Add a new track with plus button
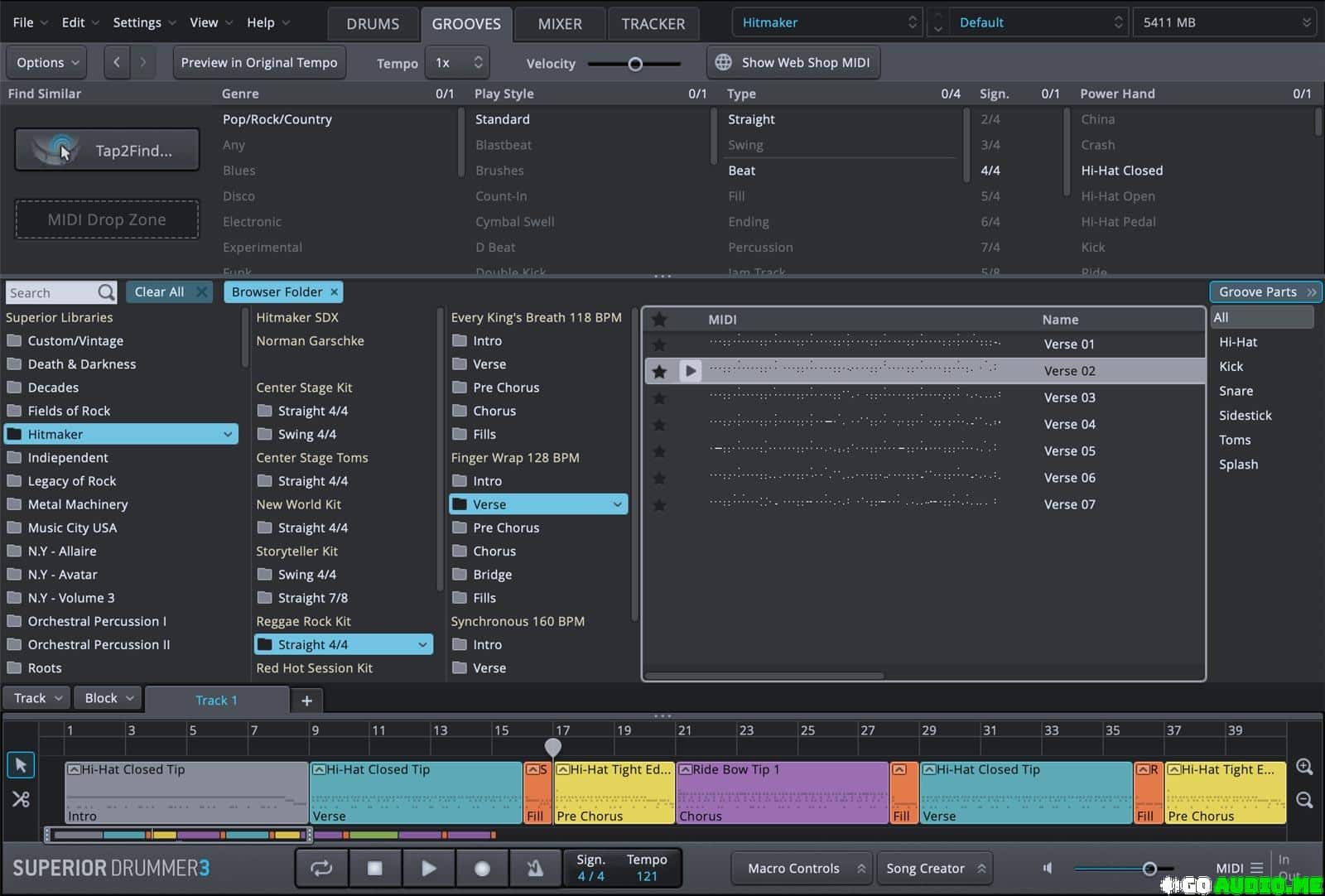 (306, 701)
